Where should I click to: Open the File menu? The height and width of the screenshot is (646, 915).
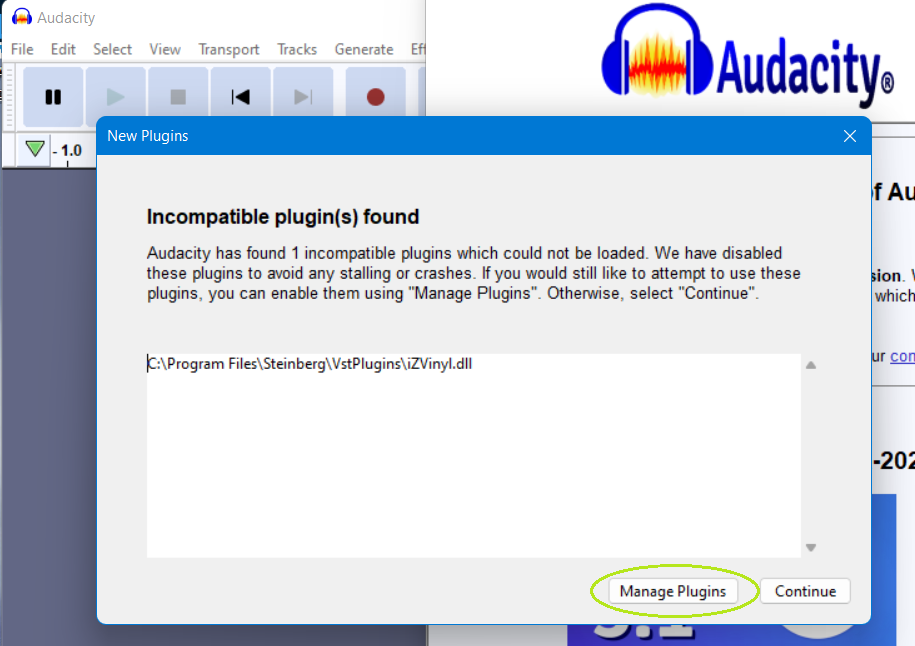[21, 49]
